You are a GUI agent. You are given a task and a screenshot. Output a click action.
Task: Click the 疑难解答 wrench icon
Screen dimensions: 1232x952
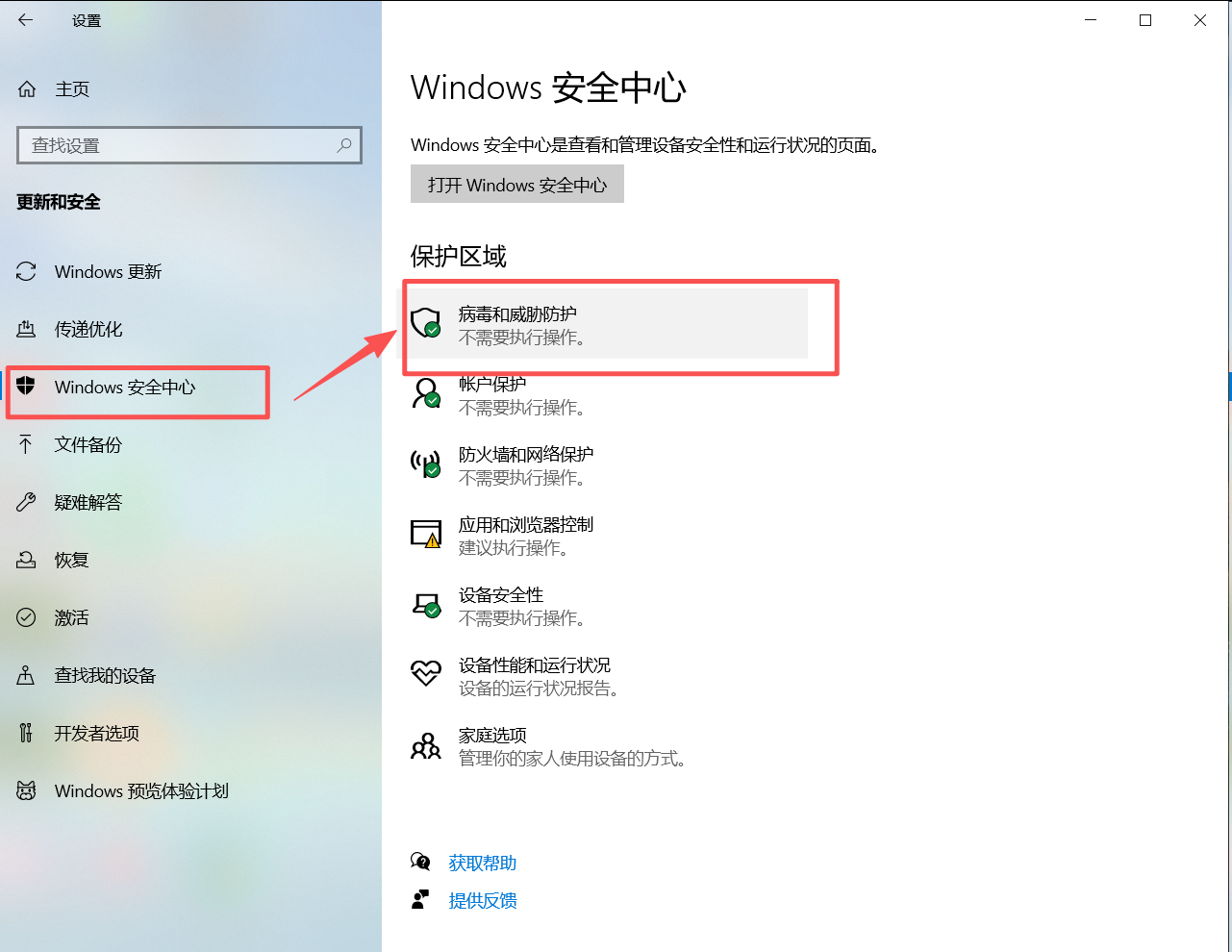26,502
